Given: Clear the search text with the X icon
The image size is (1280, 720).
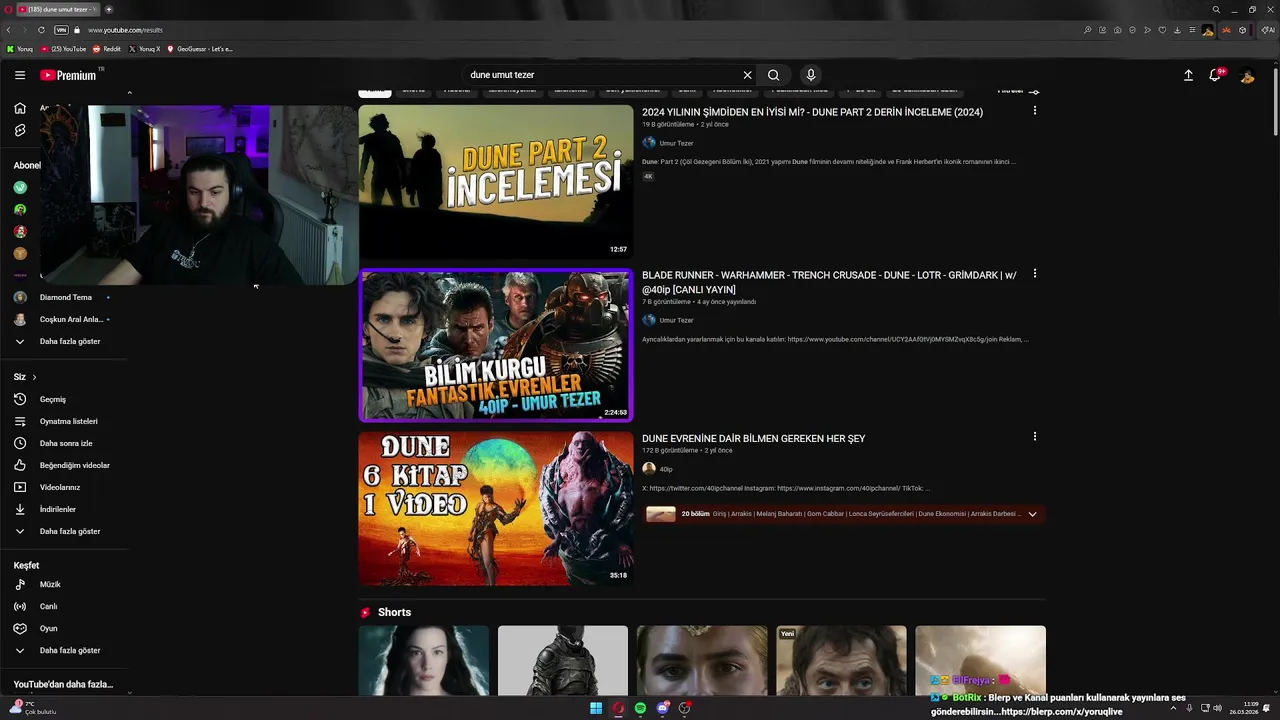Looking at the screenshot, I should [747, 75].
